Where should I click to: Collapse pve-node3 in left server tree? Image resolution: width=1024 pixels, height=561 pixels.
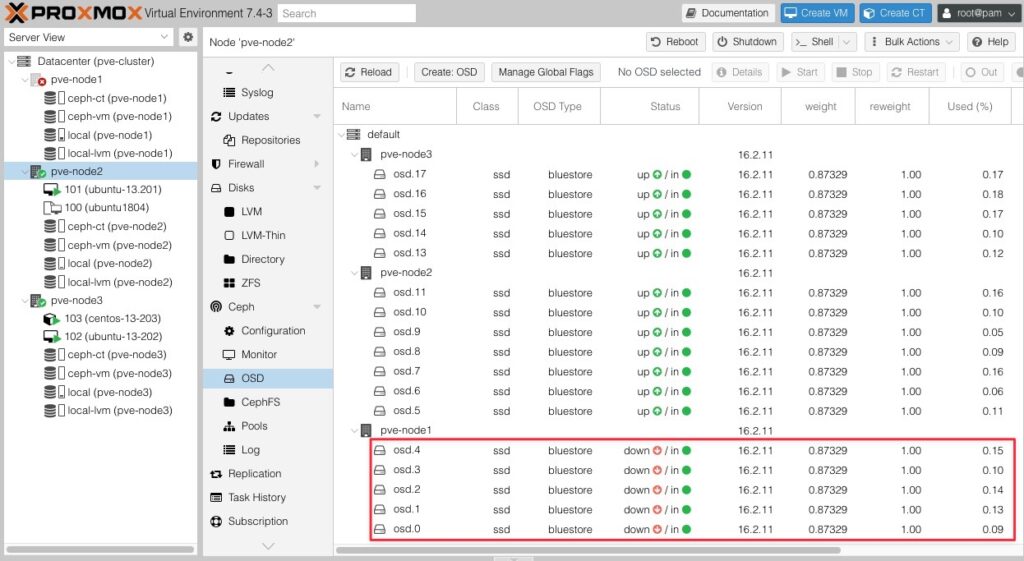[25, 301]
